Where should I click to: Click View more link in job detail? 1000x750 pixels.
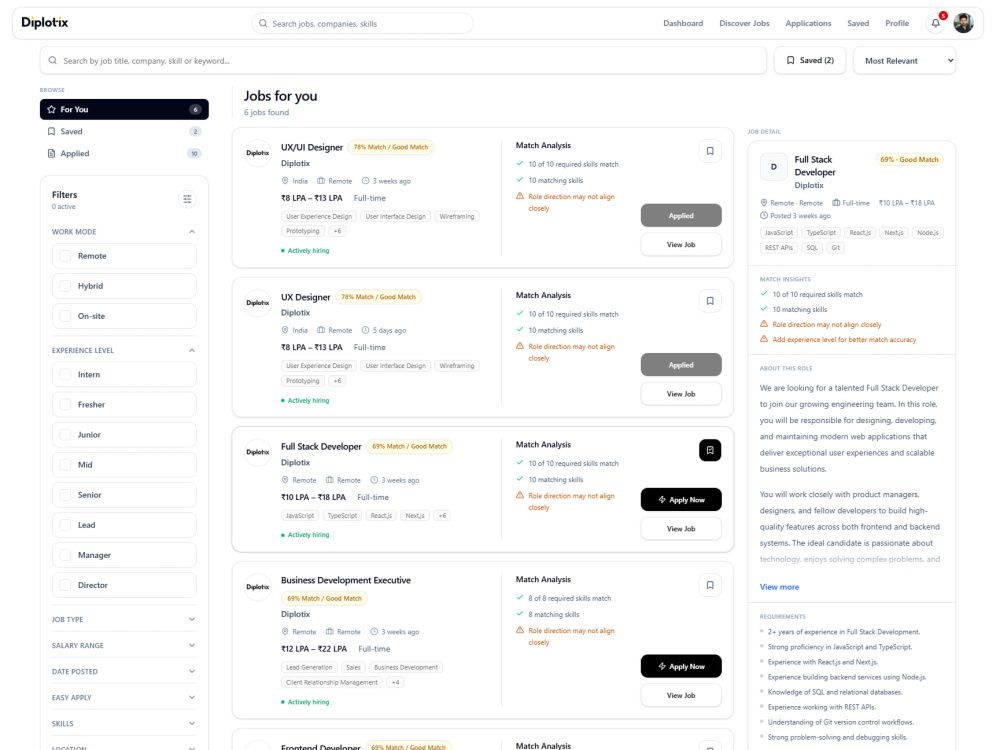(x=779, y=587)
